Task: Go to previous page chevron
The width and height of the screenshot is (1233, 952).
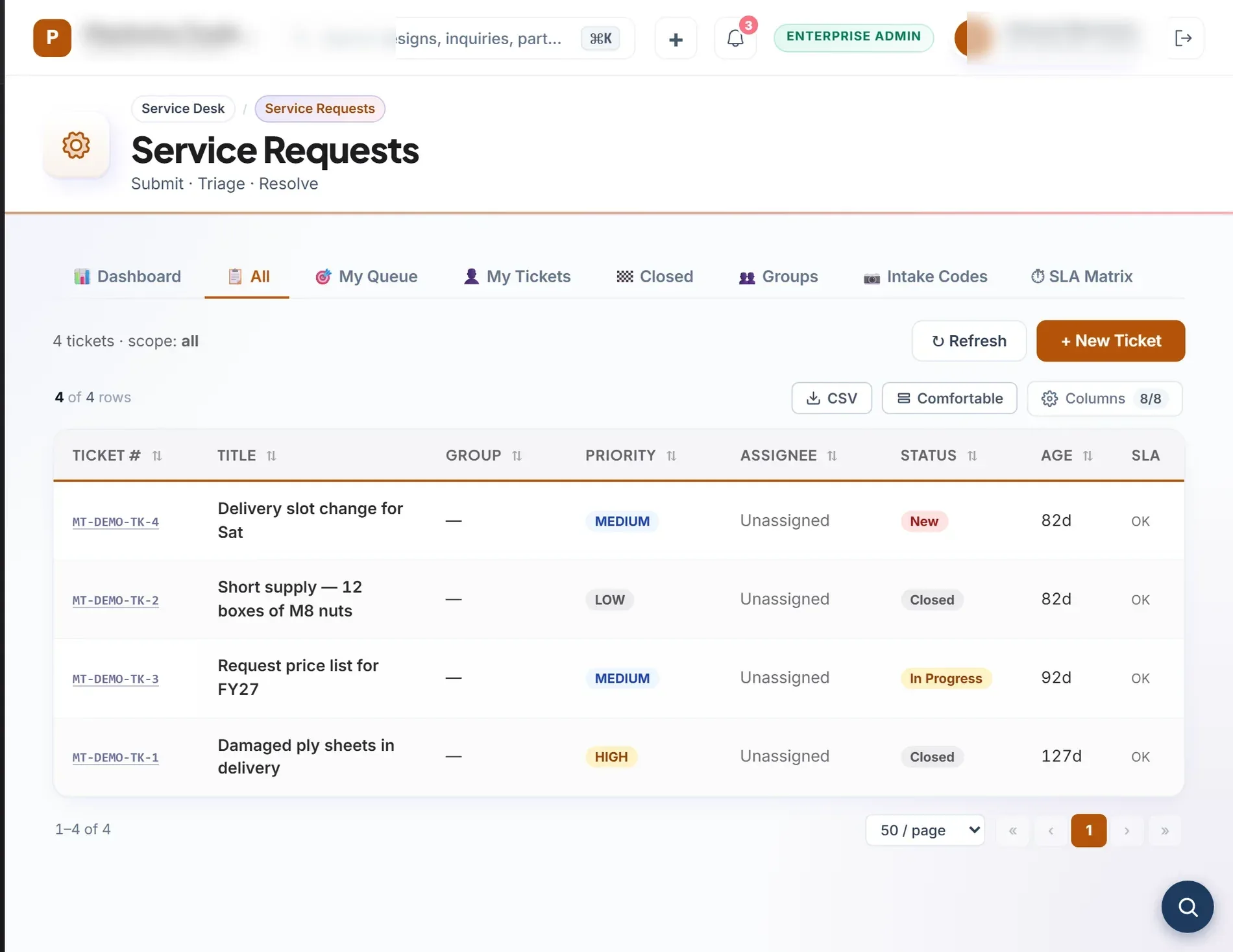Action: [x=1051, y=830]
